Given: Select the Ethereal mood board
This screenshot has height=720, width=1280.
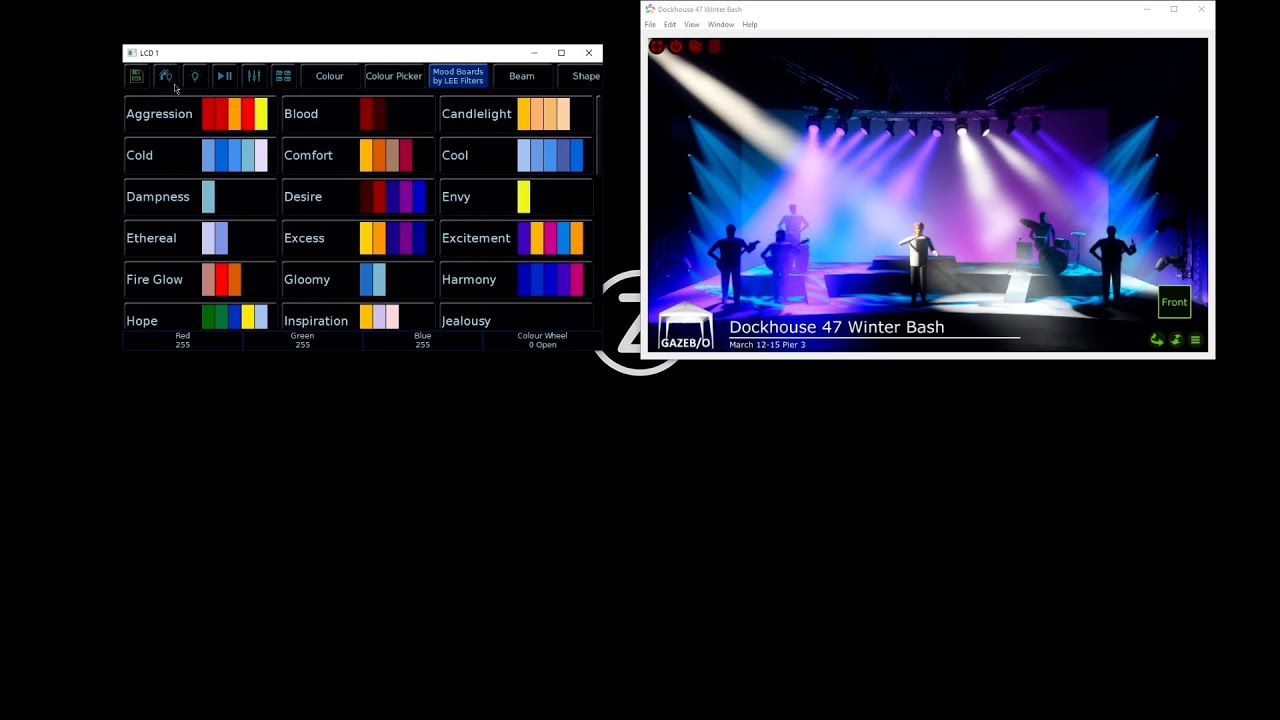Looking at the screenshot, I should (x=200, y=238).
